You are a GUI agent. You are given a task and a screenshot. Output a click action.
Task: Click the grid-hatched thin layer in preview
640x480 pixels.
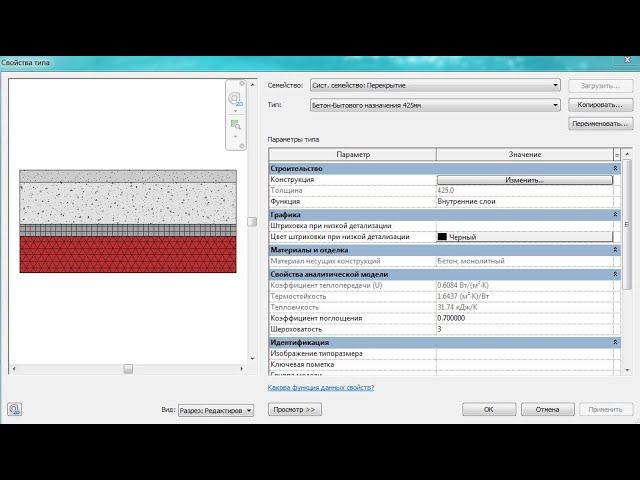tap(128, 230)
